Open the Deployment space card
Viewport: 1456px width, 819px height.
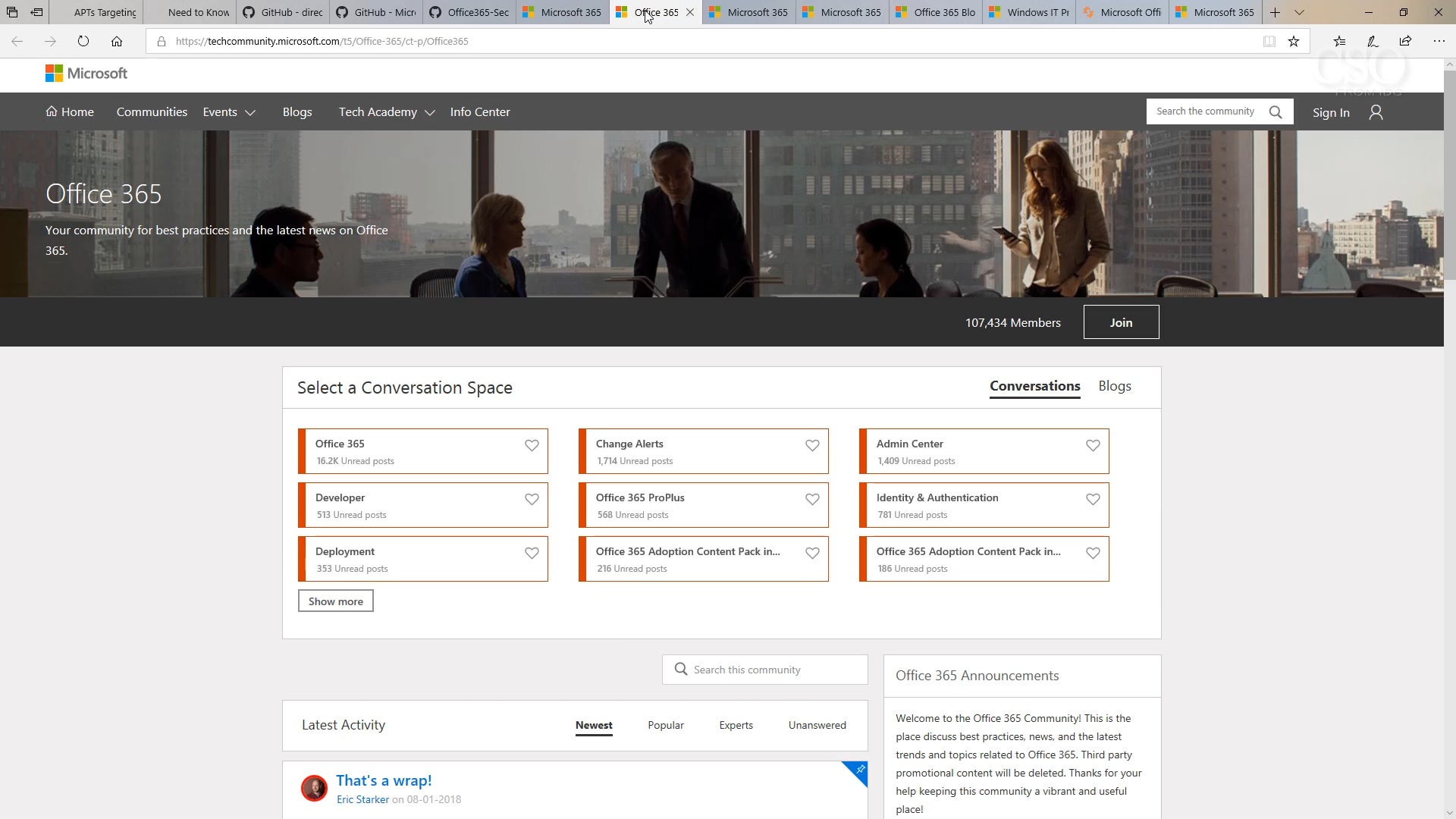pyautogui.click(x=423, y=559)
